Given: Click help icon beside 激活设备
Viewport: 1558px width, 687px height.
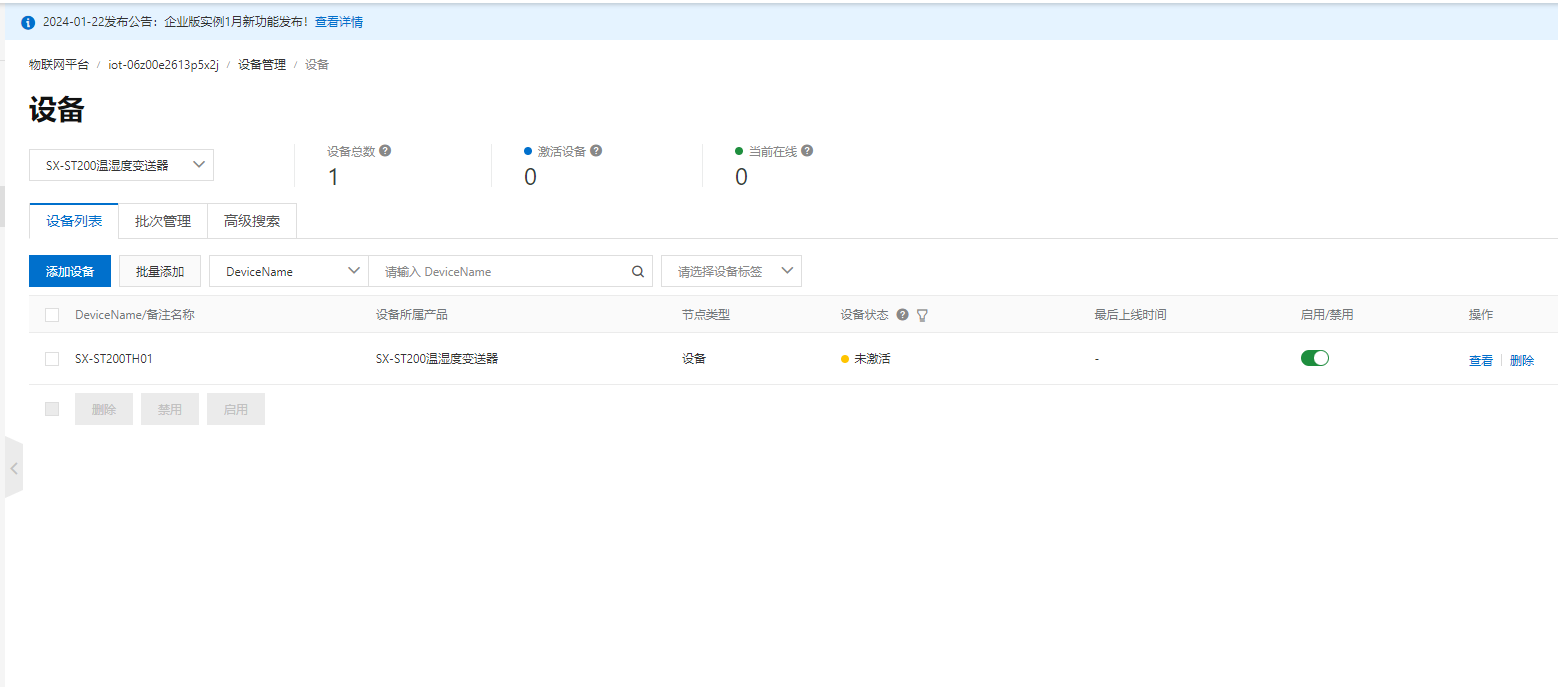Looking at the screenshot, I should click(x=596, y=151).
